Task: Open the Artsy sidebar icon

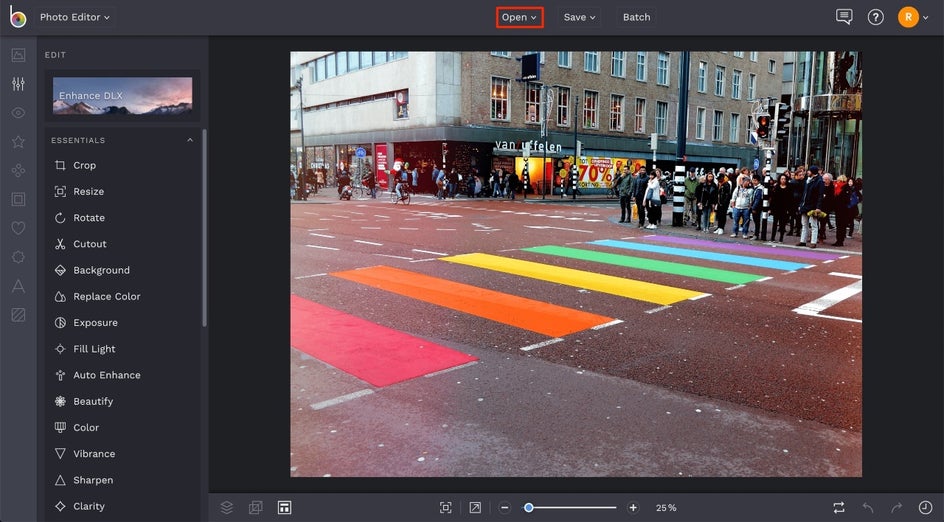Action: [x=18, y=171]
